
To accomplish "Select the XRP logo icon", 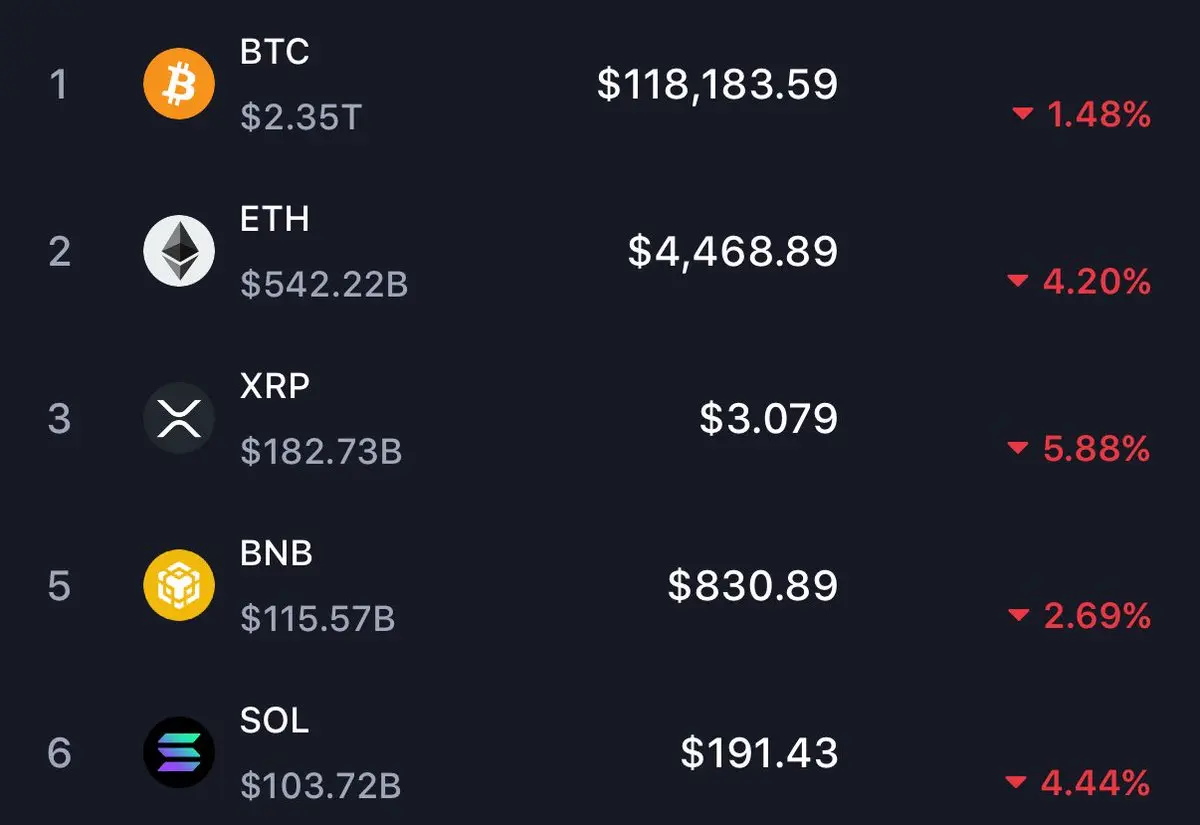I will point(179,418).
